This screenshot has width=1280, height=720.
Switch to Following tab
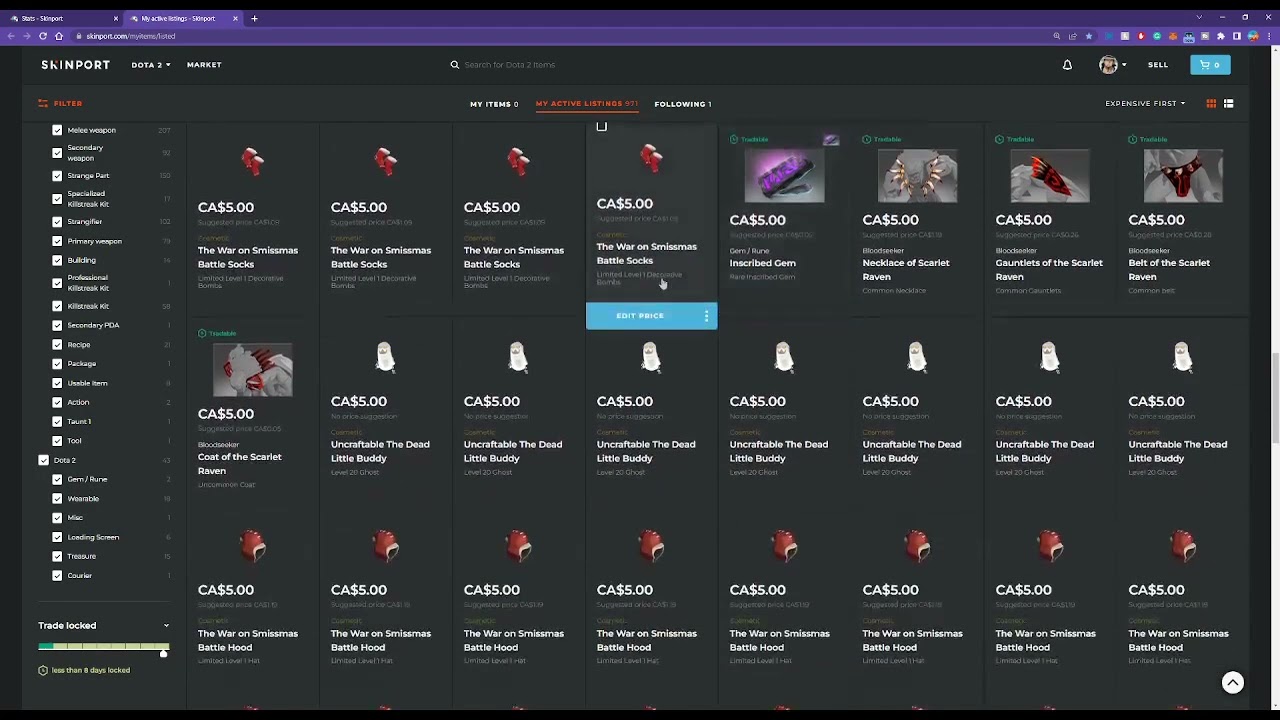pos(683,104)
